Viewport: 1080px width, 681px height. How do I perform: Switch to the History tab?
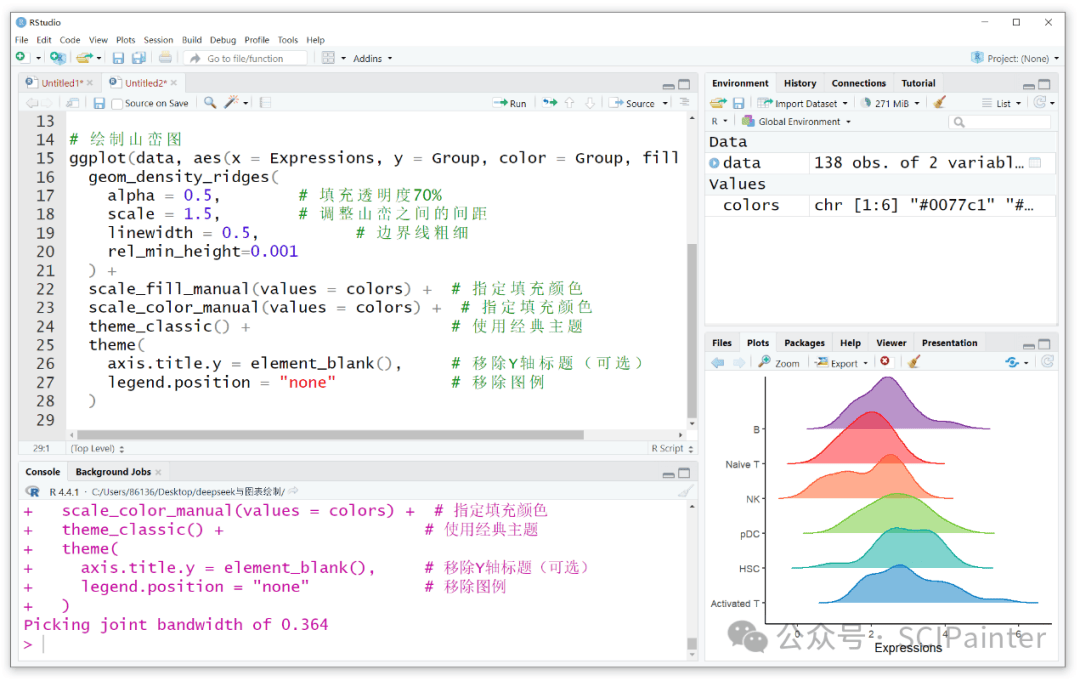pyautogui.click(x=800, y=83)
